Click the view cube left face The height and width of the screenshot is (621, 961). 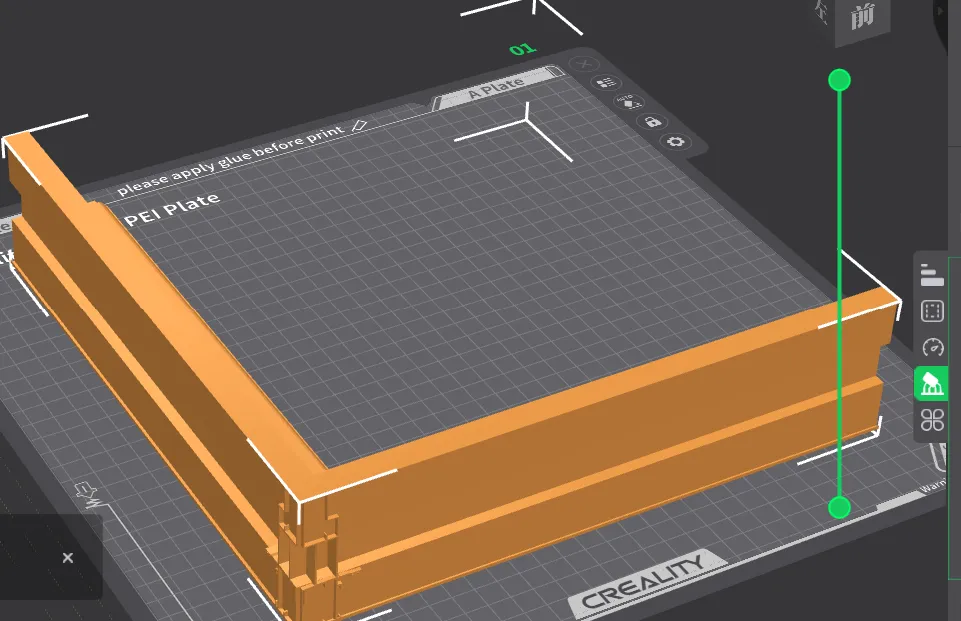pos(824,12)
